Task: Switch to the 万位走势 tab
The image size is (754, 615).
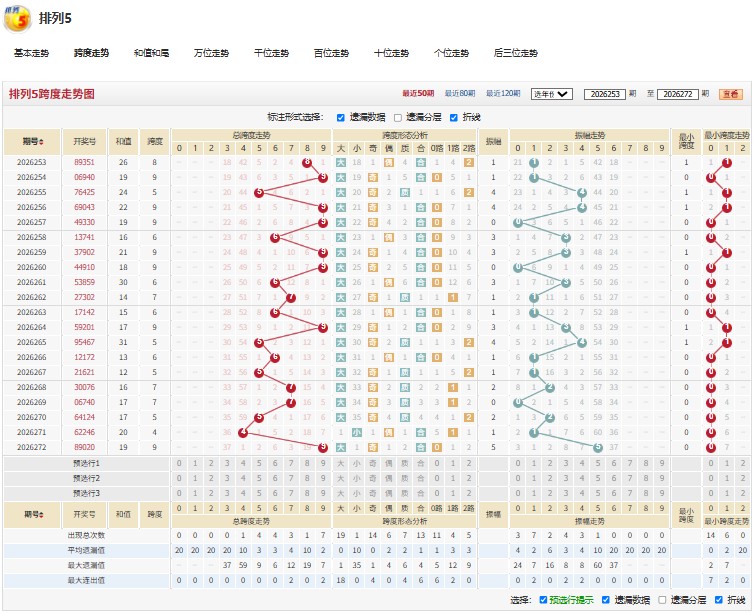Action: [212, 53]
